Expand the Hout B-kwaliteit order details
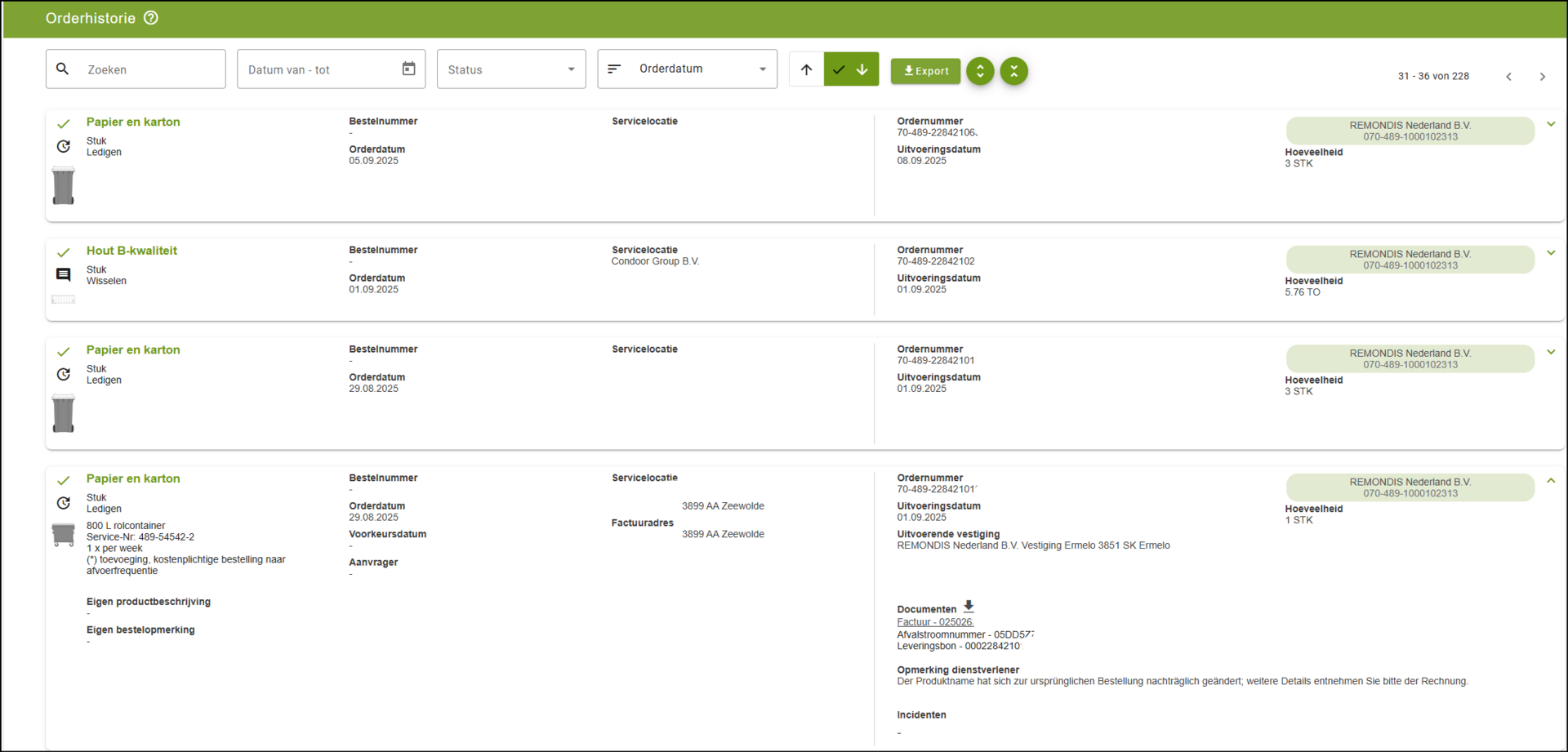 coord(1550,253)
